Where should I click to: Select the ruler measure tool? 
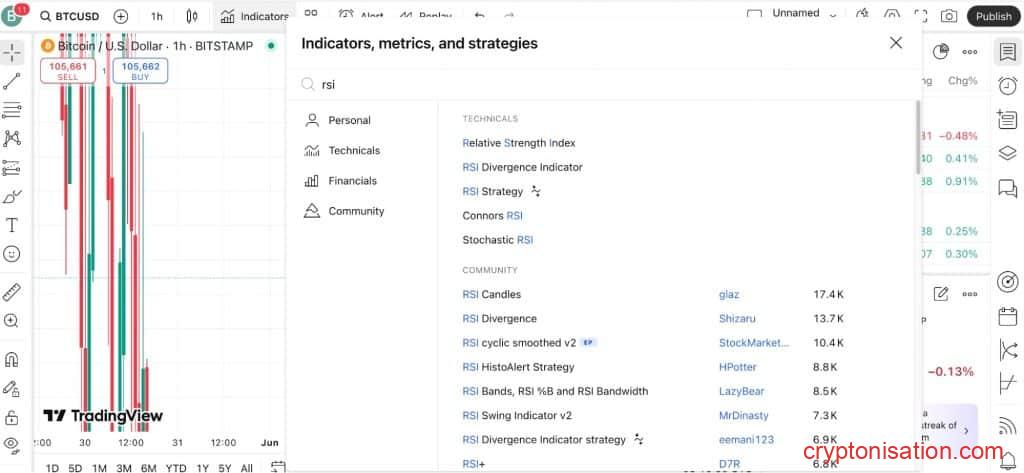point(12,292)
